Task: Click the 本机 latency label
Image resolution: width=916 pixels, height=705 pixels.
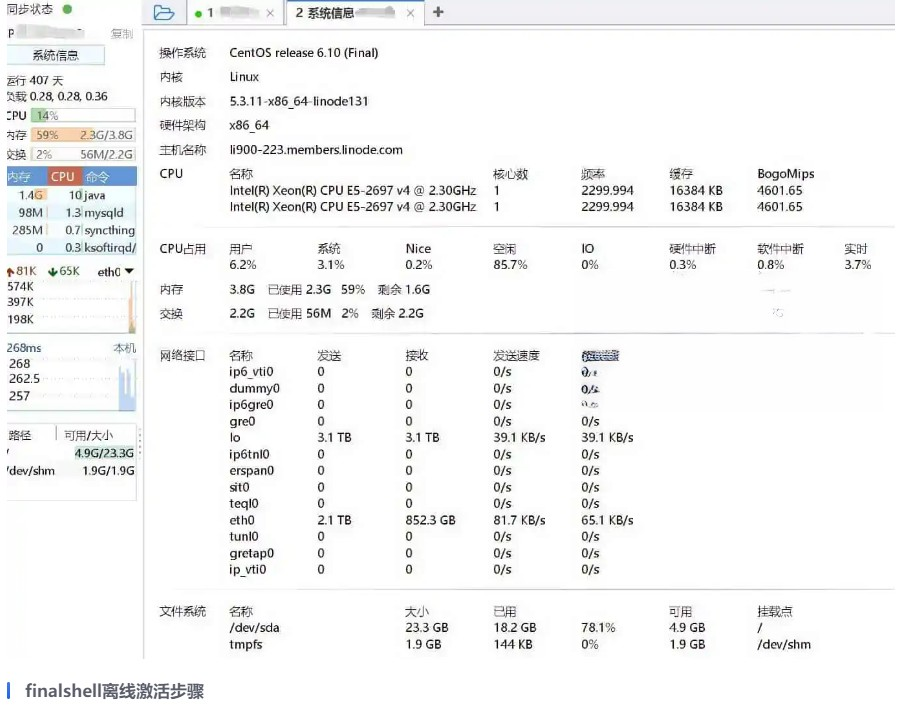Action: [x=124, y=348]
